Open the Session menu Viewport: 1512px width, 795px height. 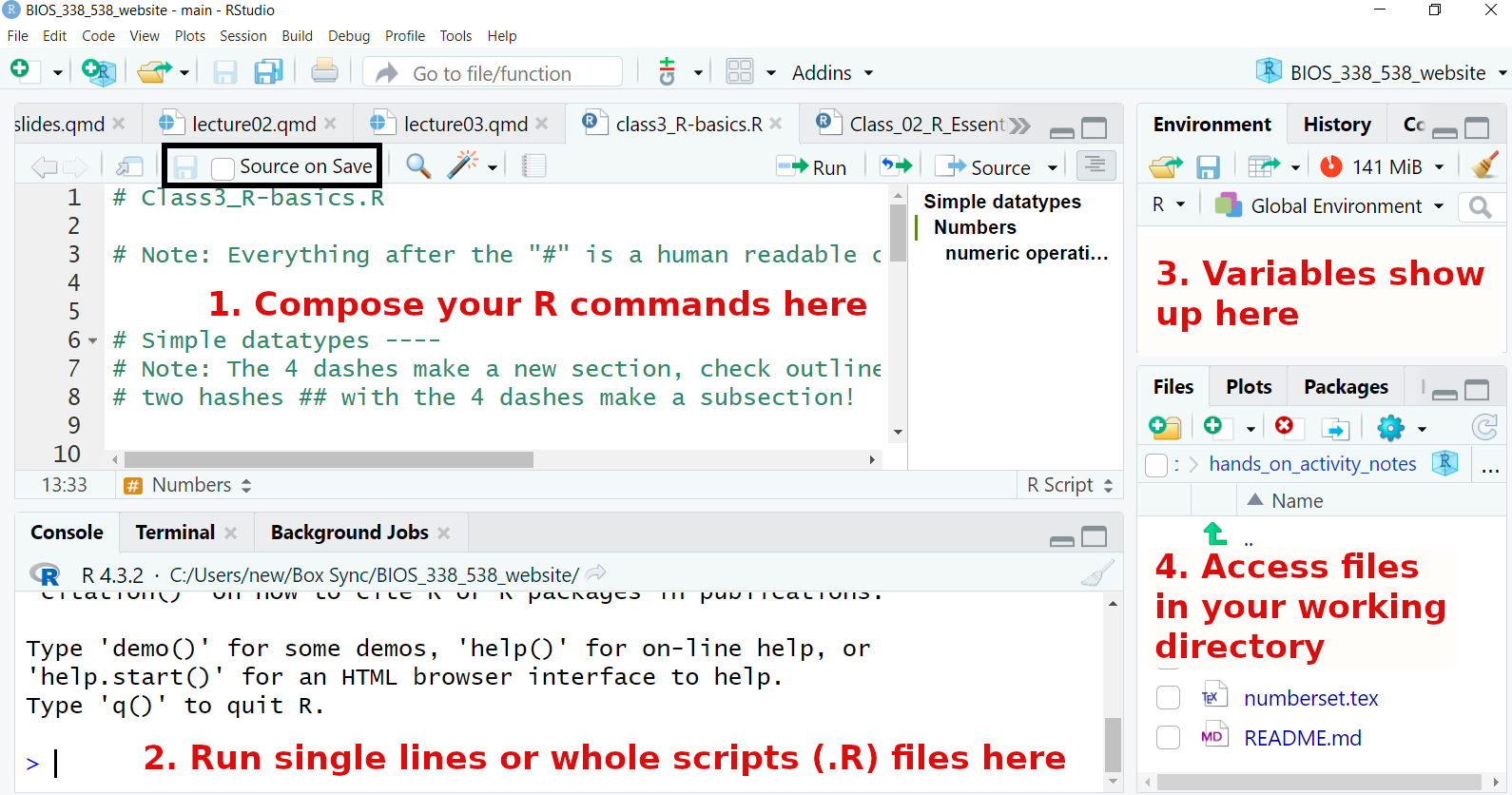(242, 36)
